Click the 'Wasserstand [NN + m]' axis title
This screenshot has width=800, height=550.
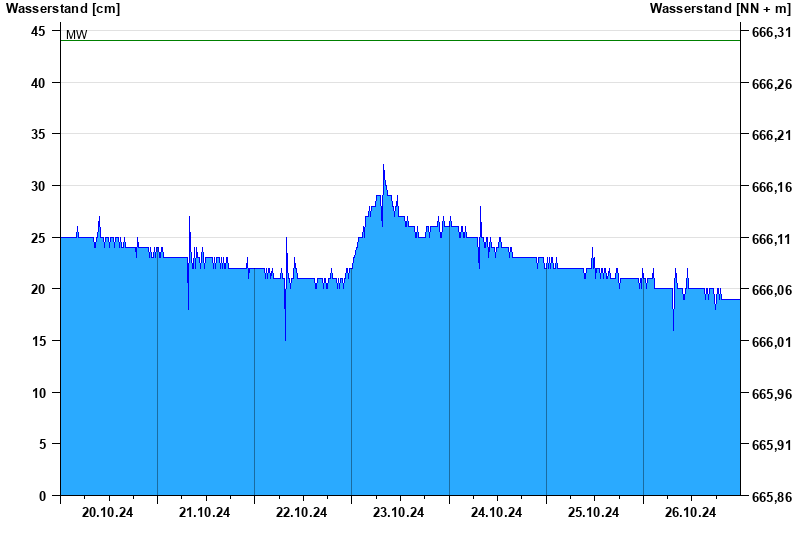click(720, 9)
